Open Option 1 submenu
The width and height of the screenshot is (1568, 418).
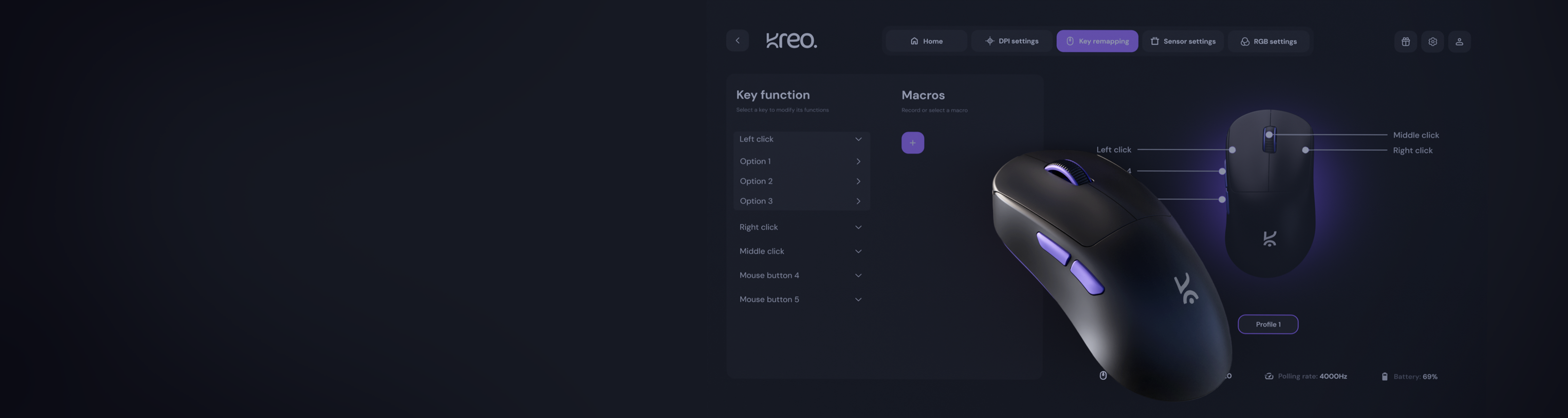[x=858, y=161]
